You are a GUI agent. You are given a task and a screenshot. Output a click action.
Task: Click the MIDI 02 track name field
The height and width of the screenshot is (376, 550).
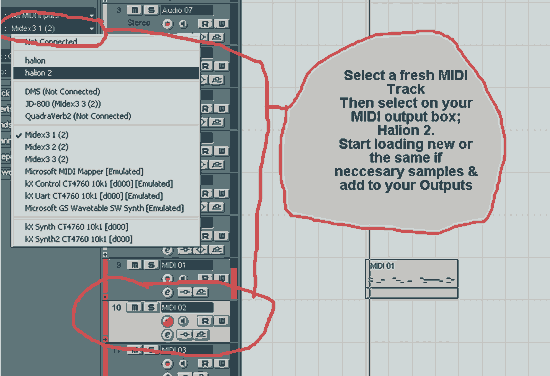tap(187, 308)
